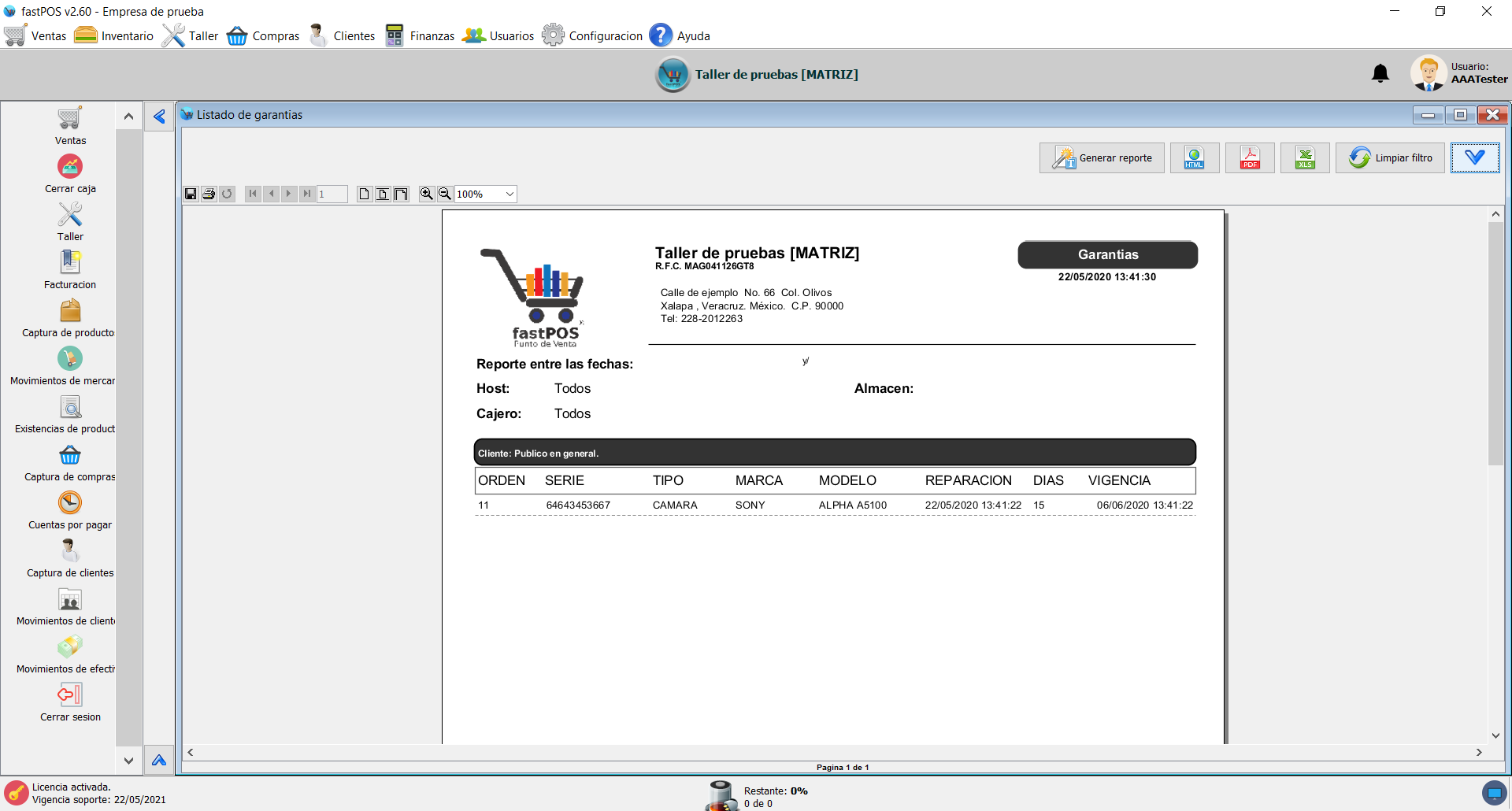This screenshot has width=1512, height=811.
Task: Open Cuentas por pagar shortcut
Action: click(70, 503)
